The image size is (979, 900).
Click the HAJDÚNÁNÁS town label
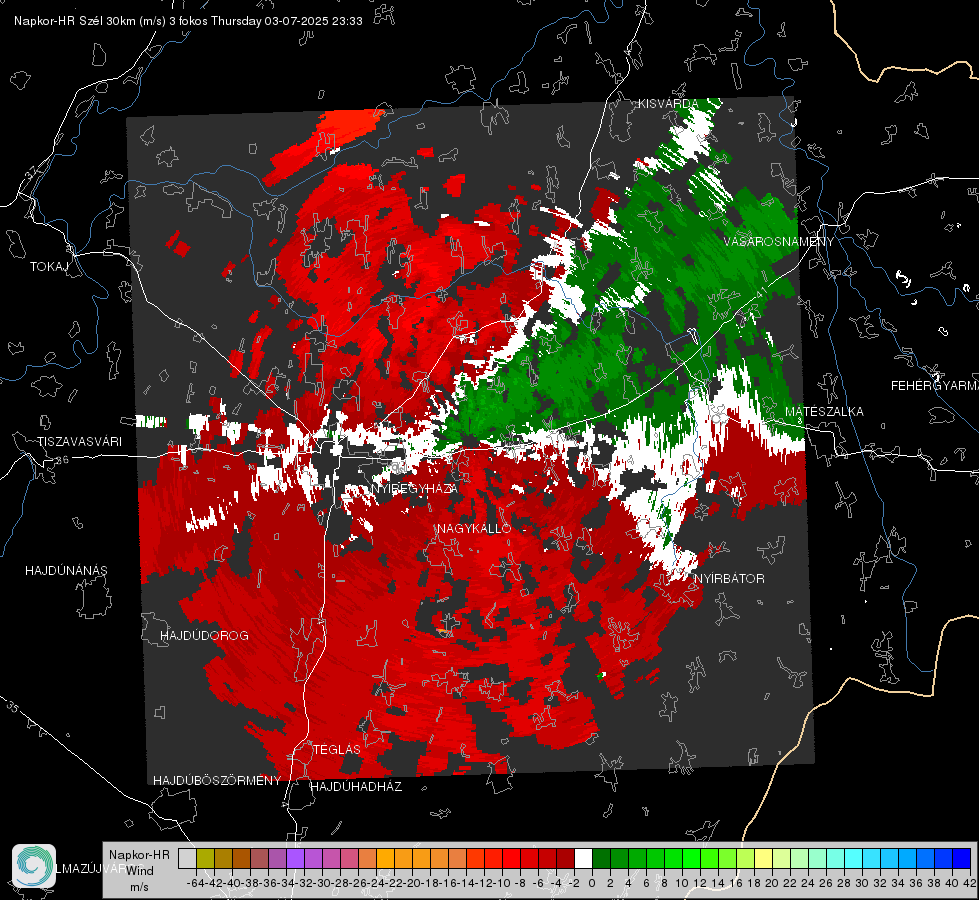click(66, 570)
